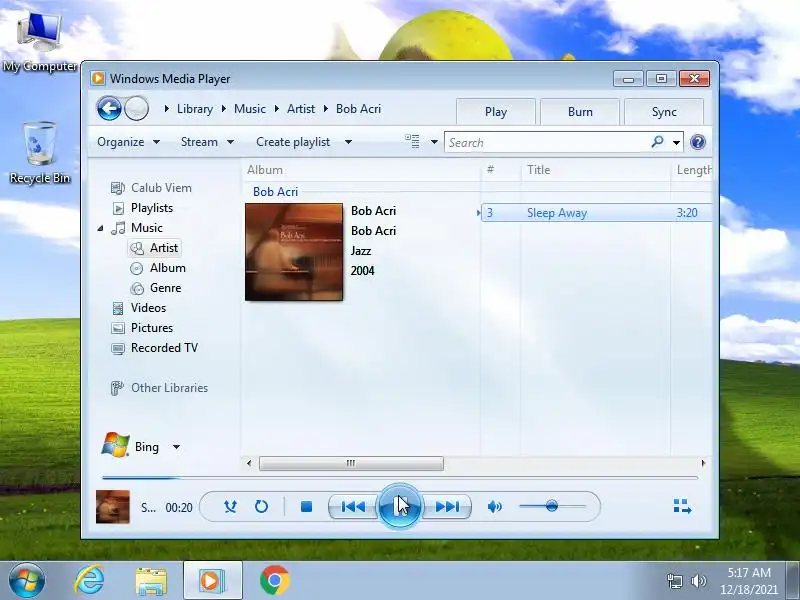Viewport: 800px width, 600px height.
Task: Open the Organize menu
Action: [x=129, y=142]
